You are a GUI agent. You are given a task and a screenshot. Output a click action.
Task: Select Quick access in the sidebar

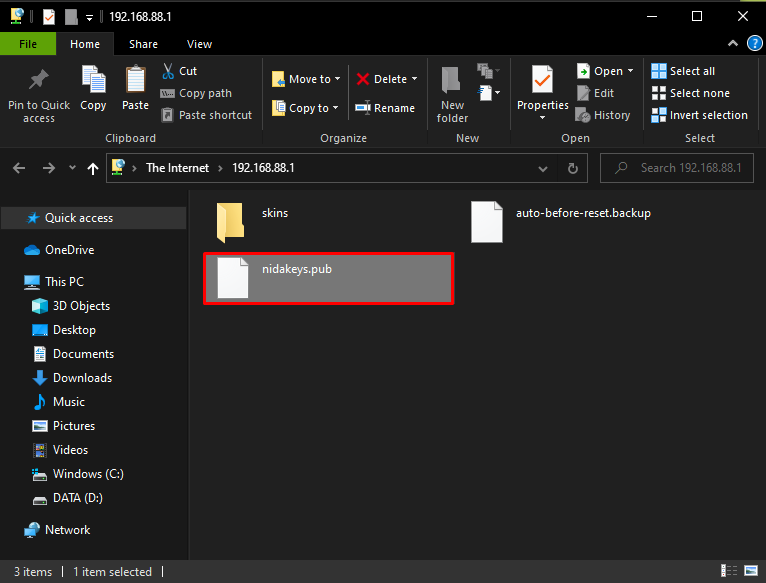[x=93, y=218]
